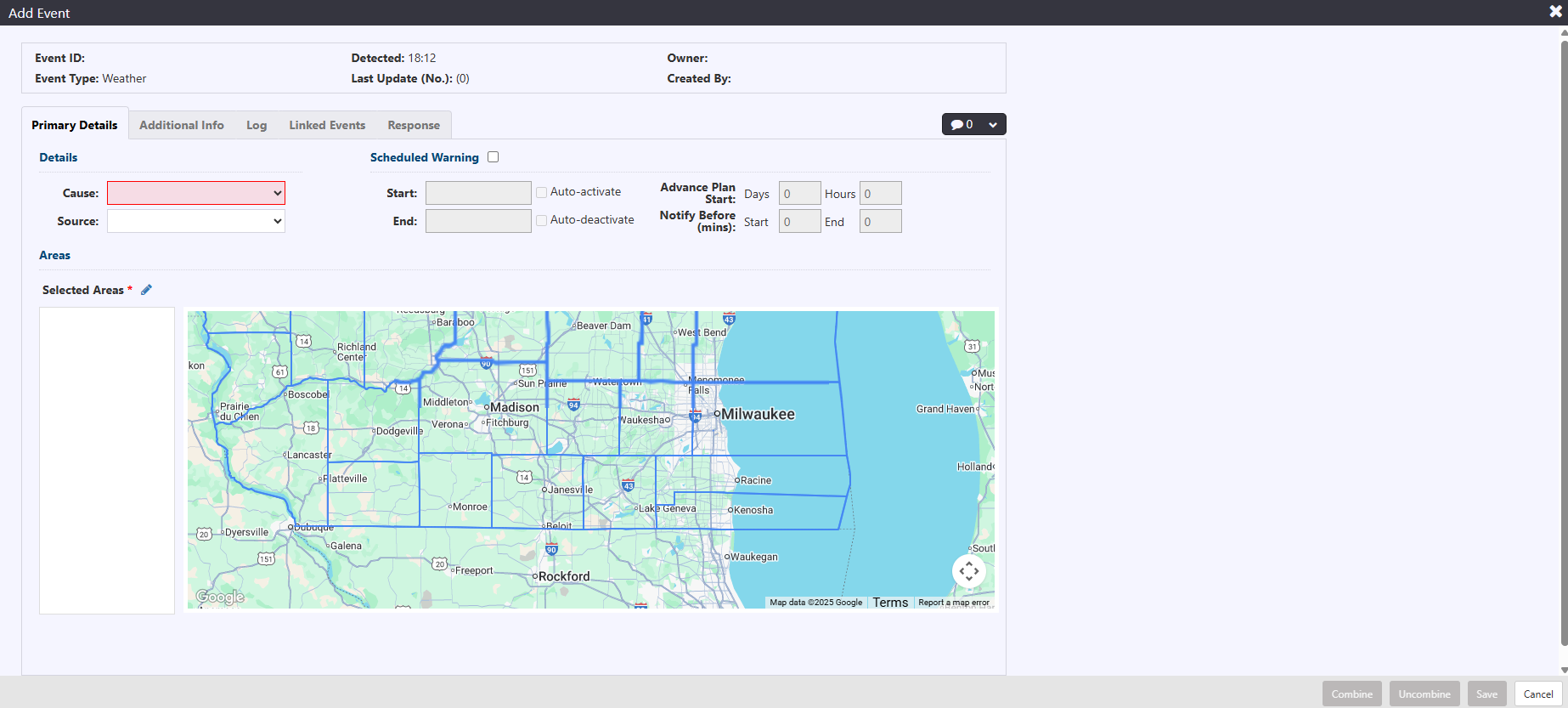
Task: Click Milwaukee on the map
Action: tap(757, 414)
